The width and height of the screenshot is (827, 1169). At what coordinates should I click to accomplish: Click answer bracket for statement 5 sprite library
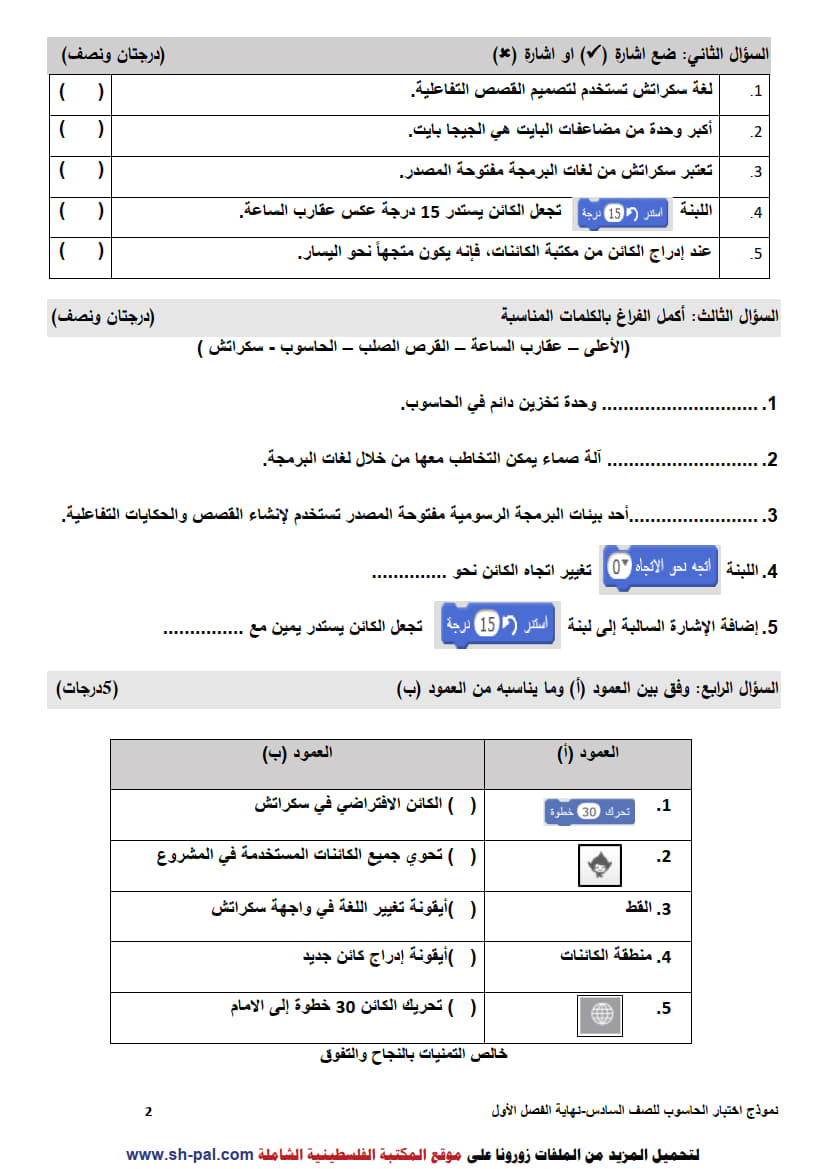pyautogui.click(x=81, y=252)
